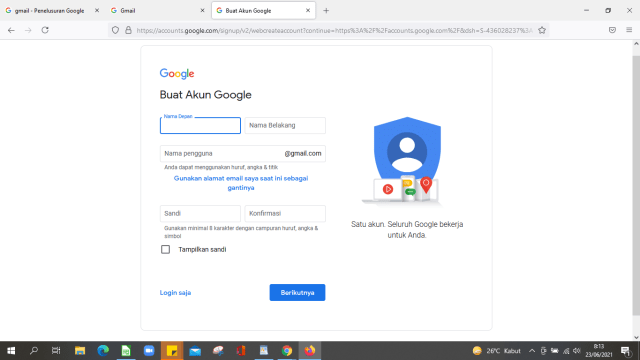The image size is (640, 360).
Task: Click the Nama Depan input field
Action: pos(200,125)
